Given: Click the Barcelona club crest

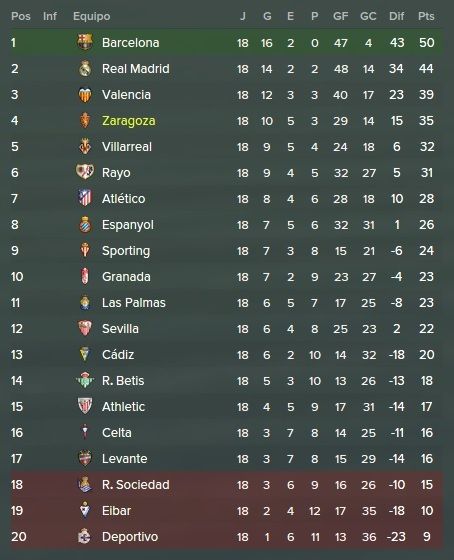Looking at the screenshot, I should pyautogui.click(x=85, y=42).
